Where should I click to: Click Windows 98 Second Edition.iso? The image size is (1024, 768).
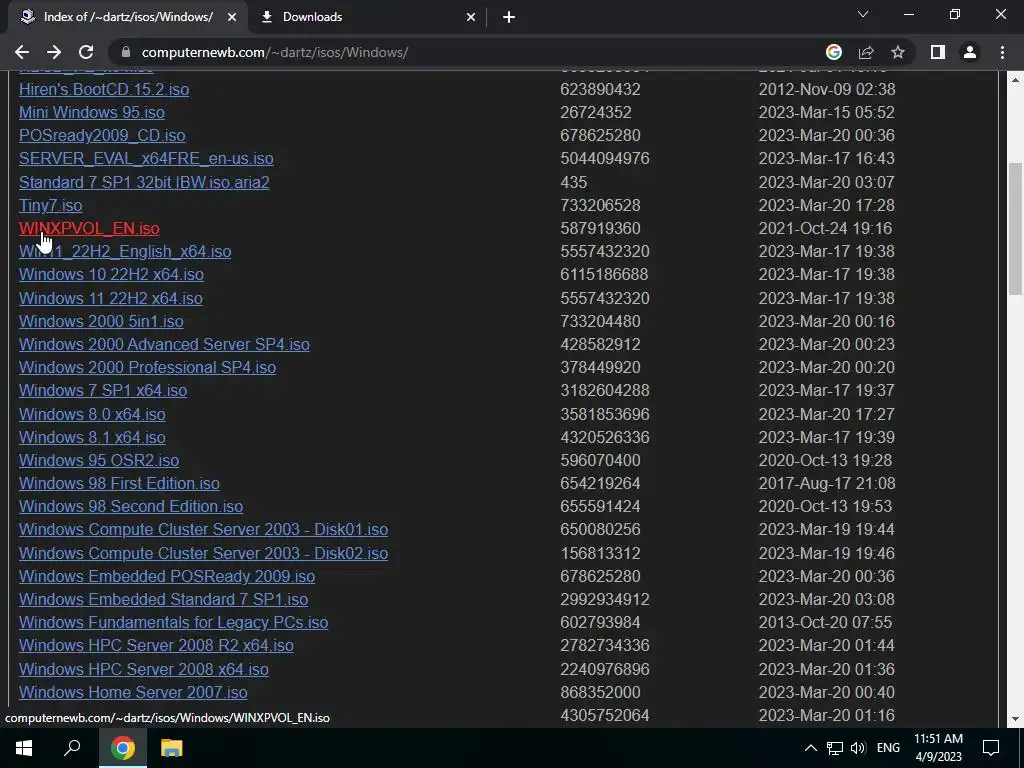click(x=131, y=506)
